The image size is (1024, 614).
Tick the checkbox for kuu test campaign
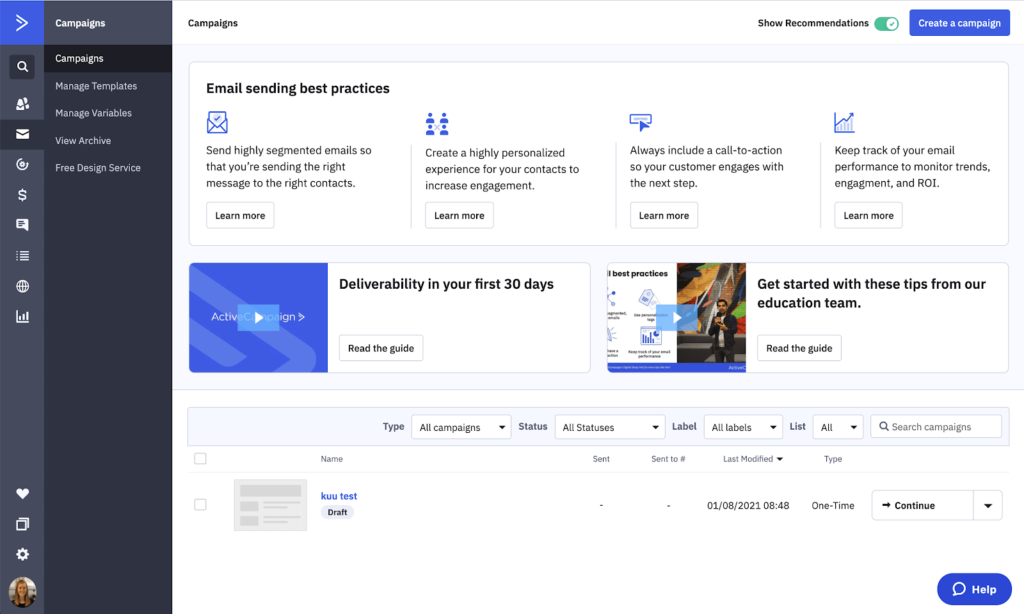coord(200,505)
